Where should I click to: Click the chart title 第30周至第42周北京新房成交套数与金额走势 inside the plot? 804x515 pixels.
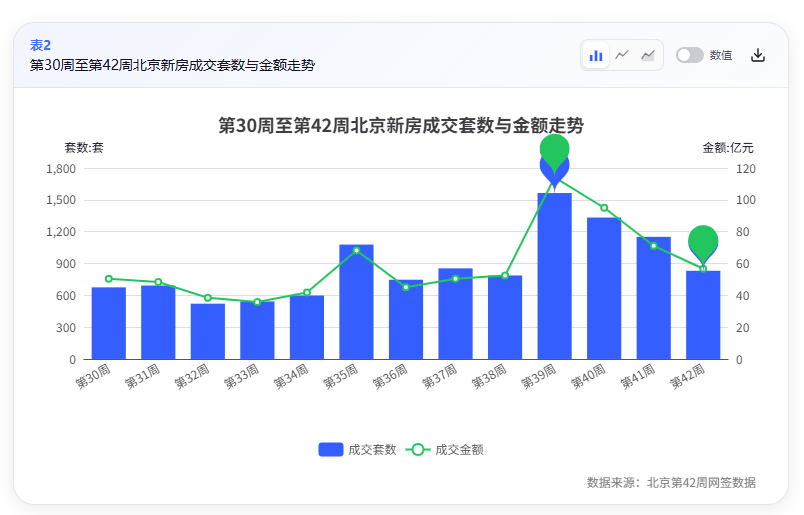coord(401,125)
